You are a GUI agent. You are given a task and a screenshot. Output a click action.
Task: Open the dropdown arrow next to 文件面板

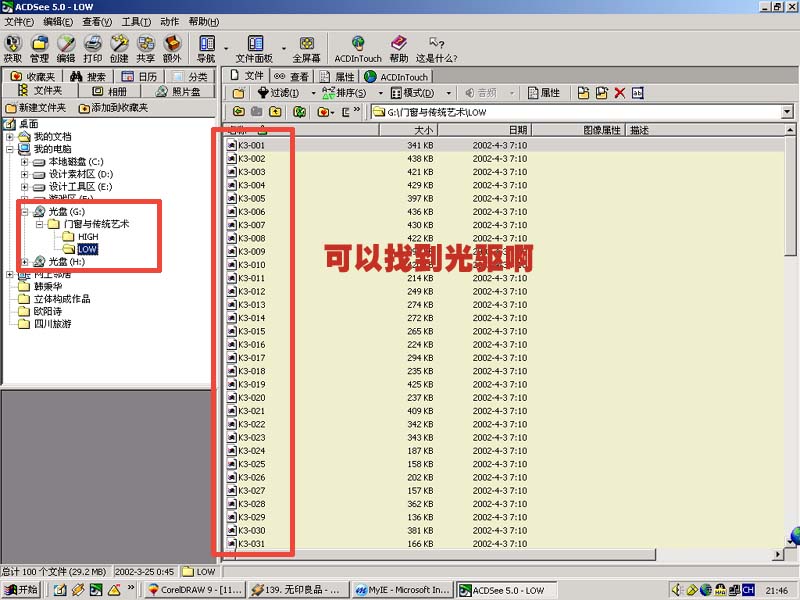click(x=284, y=49)
